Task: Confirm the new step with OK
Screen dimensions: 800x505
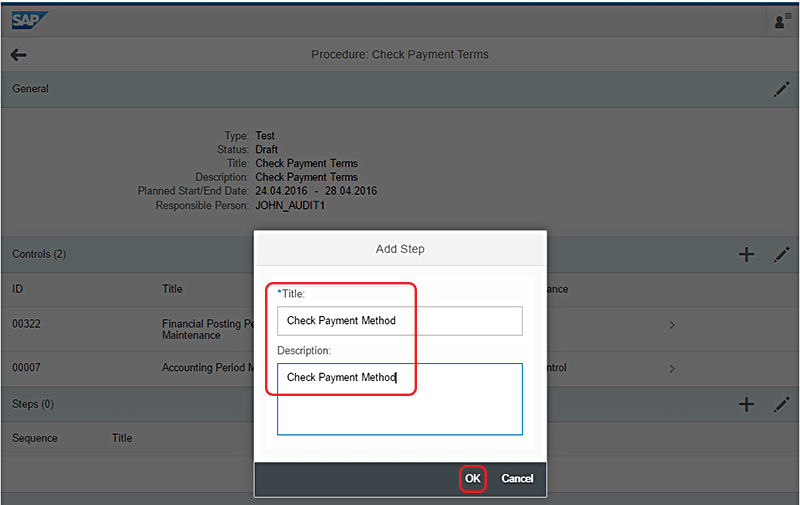Action: pos(473,479)
